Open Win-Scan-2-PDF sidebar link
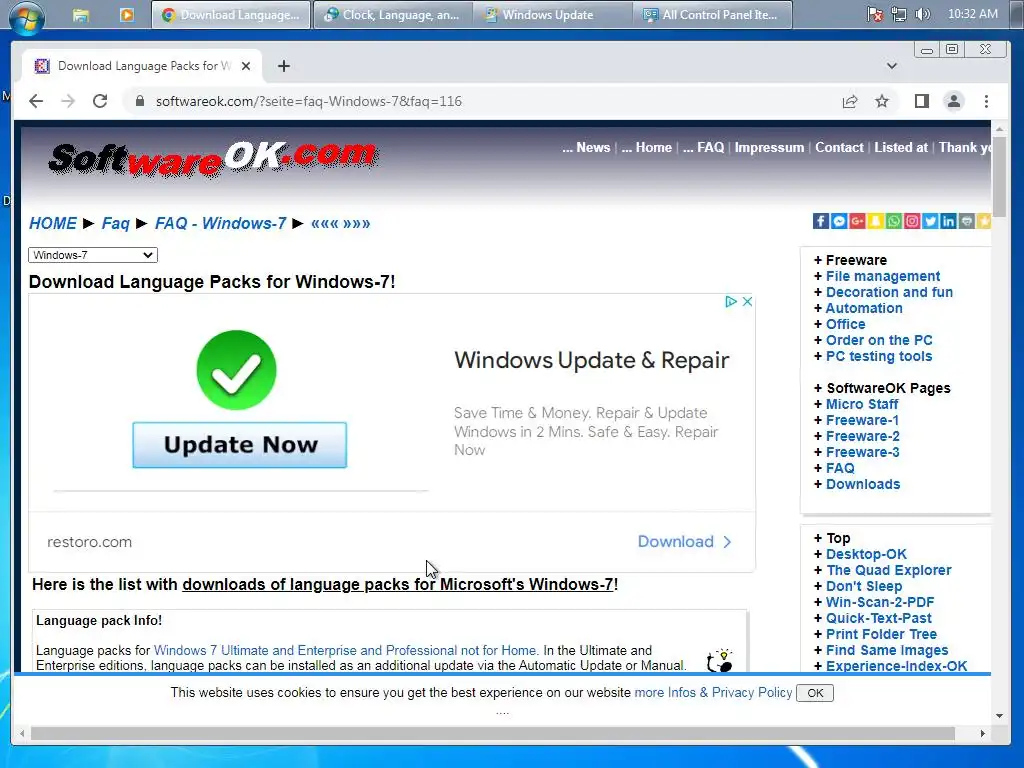 pos(880,602)
